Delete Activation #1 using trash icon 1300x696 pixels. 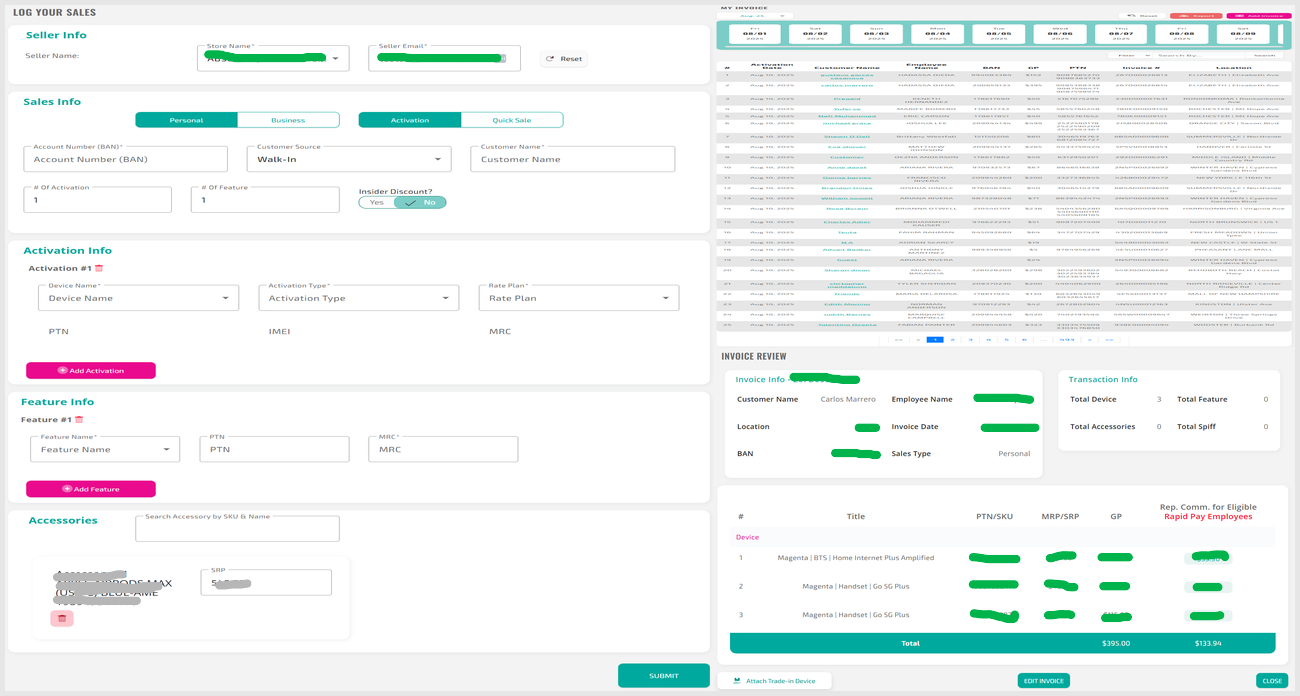pos(99,269)
